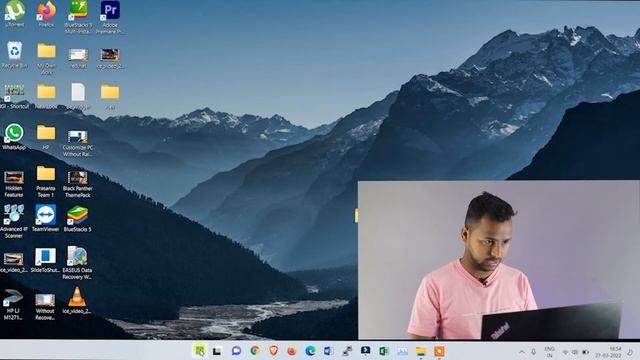640x360 pixels.
Task: Open BlueStacks 5 Multi-Instance Manager shortcut
Action: point(78,17)
